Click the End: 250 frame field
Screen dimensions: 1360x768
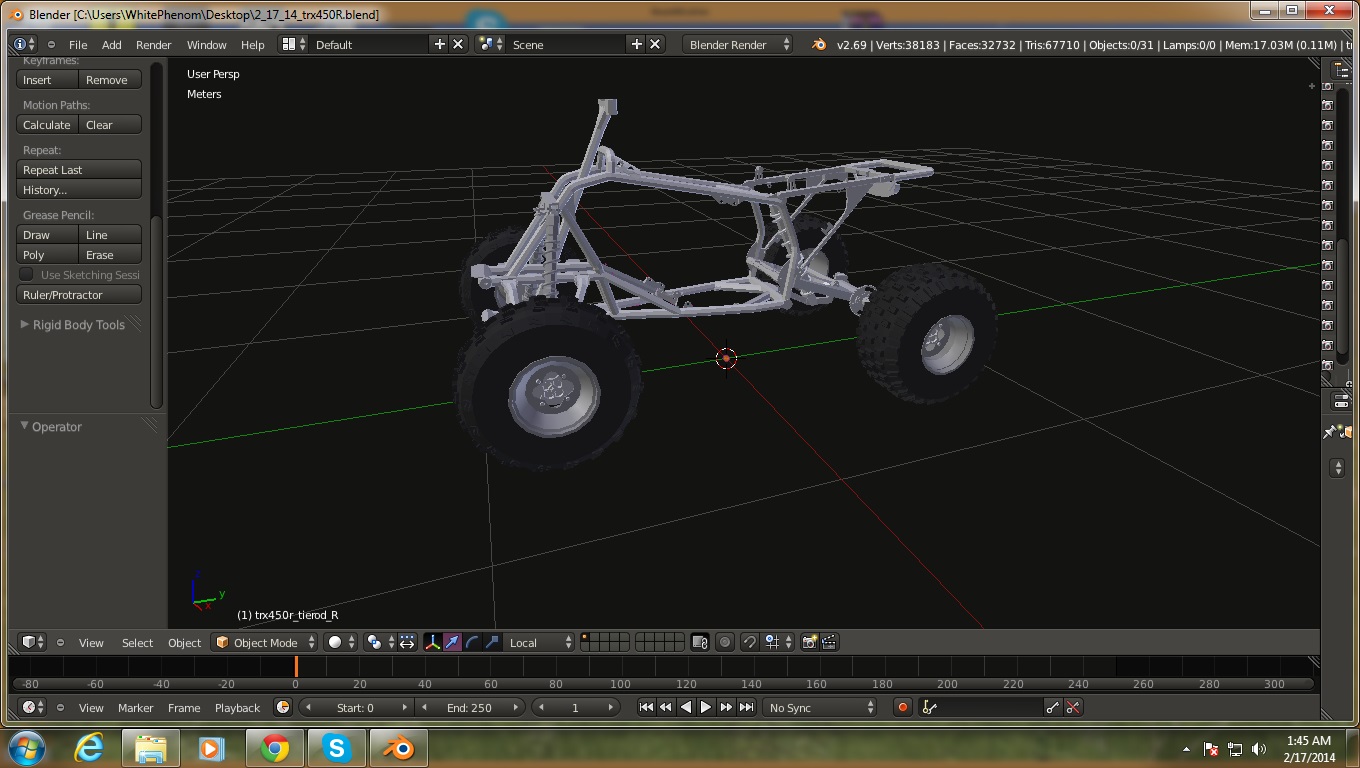(469, 707)
